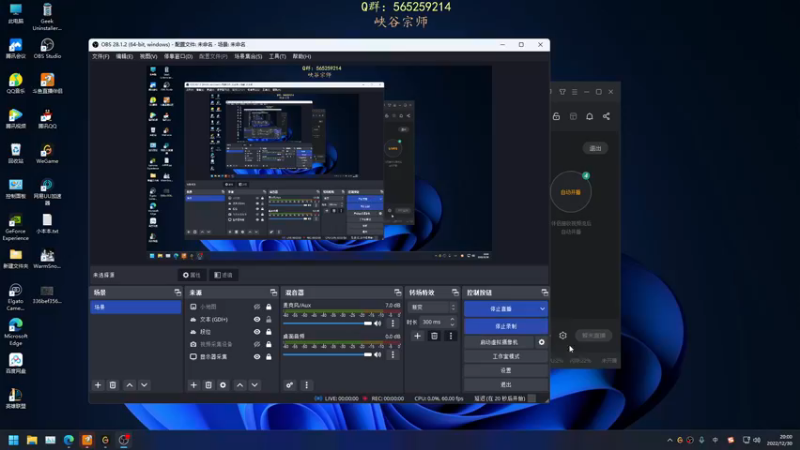The image size is (800, 450).
Task: Hide the 段位 source
Action: coord(257,332)
